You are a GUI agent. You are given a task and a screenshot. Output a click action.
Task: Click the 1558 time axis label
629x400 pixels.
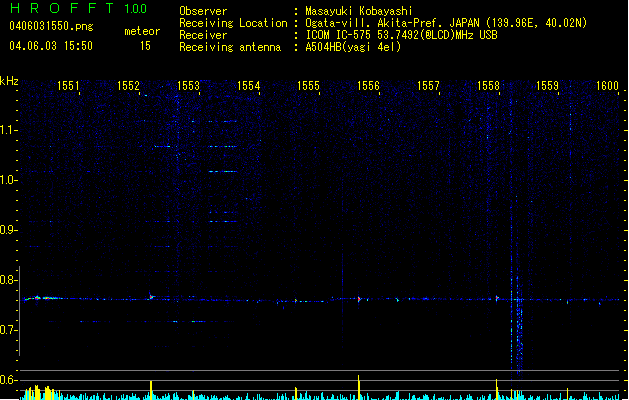488,85
